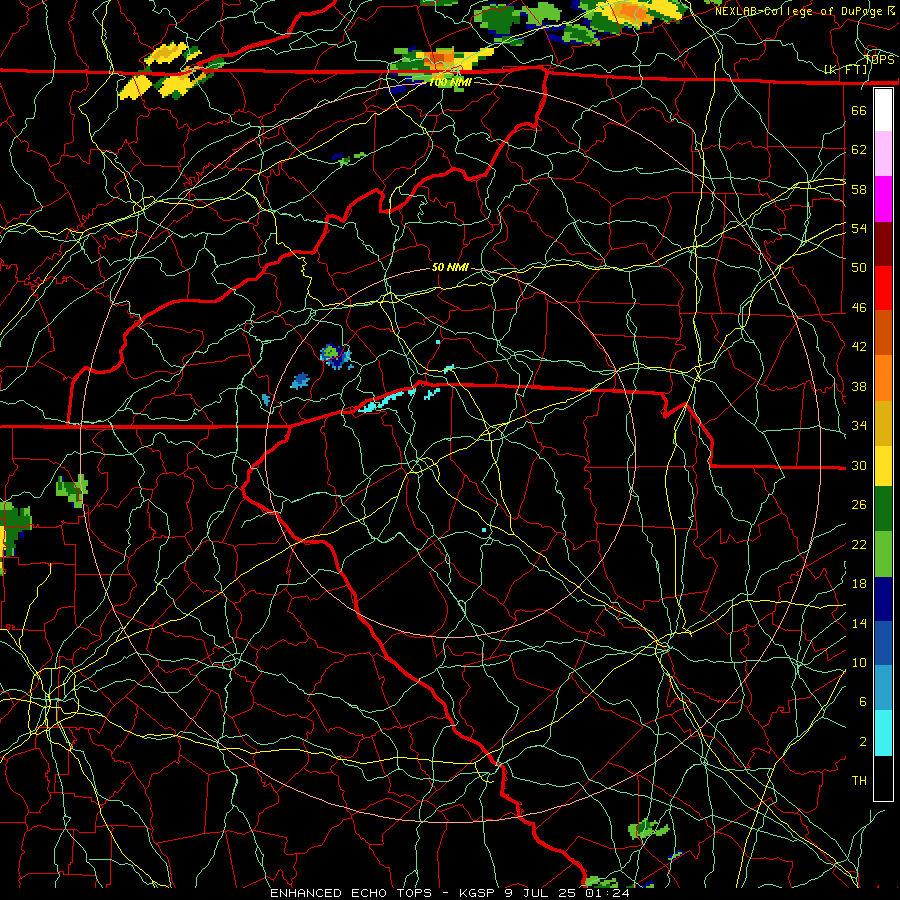Pick the dark green legend swatch
The image size is (900, 900).
tap(883, 509)
